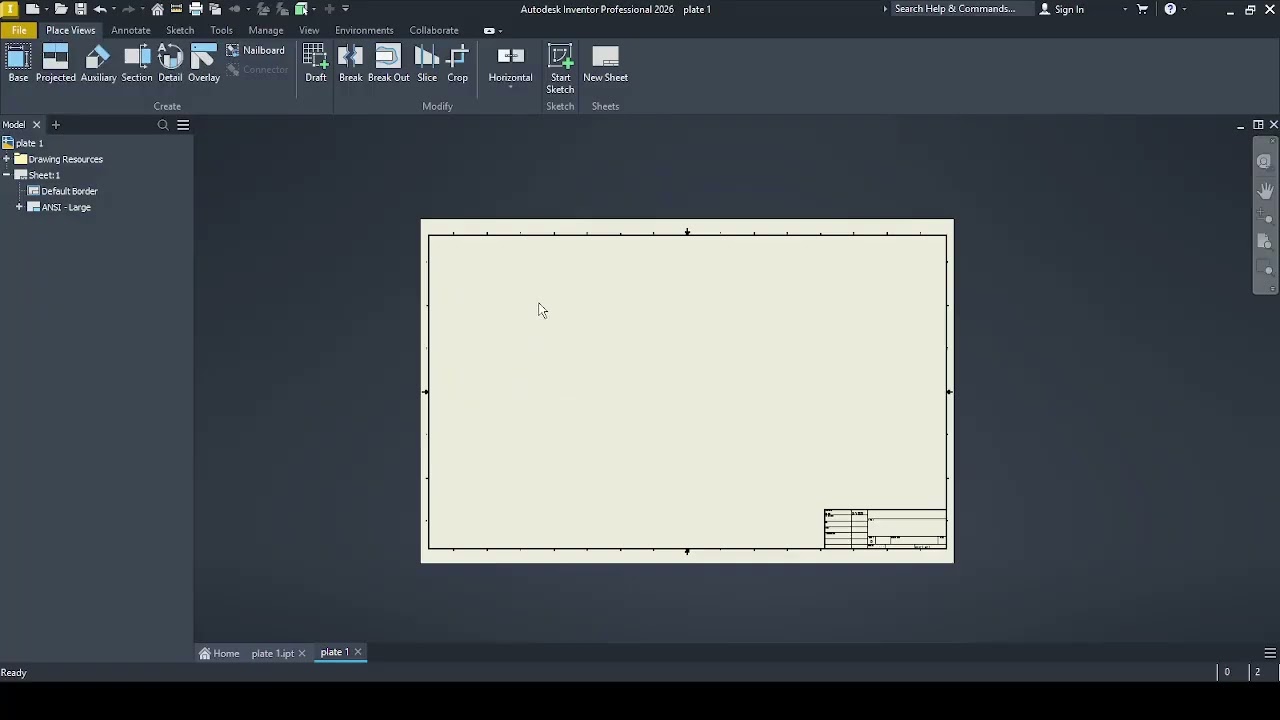1280x720 pixels.
Task: Add a new browser panel tab
Action: click(56, 125)
